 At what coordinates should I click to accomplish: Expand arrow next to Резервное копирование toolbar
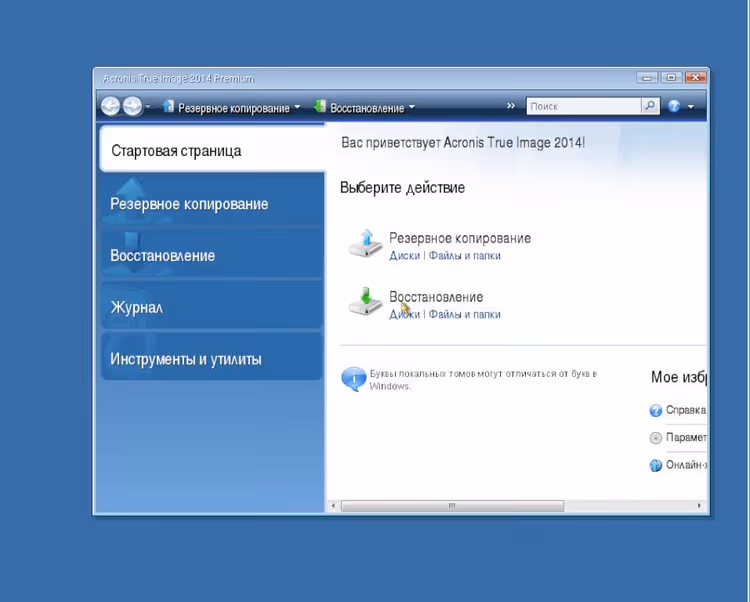(x=297, y=107)
